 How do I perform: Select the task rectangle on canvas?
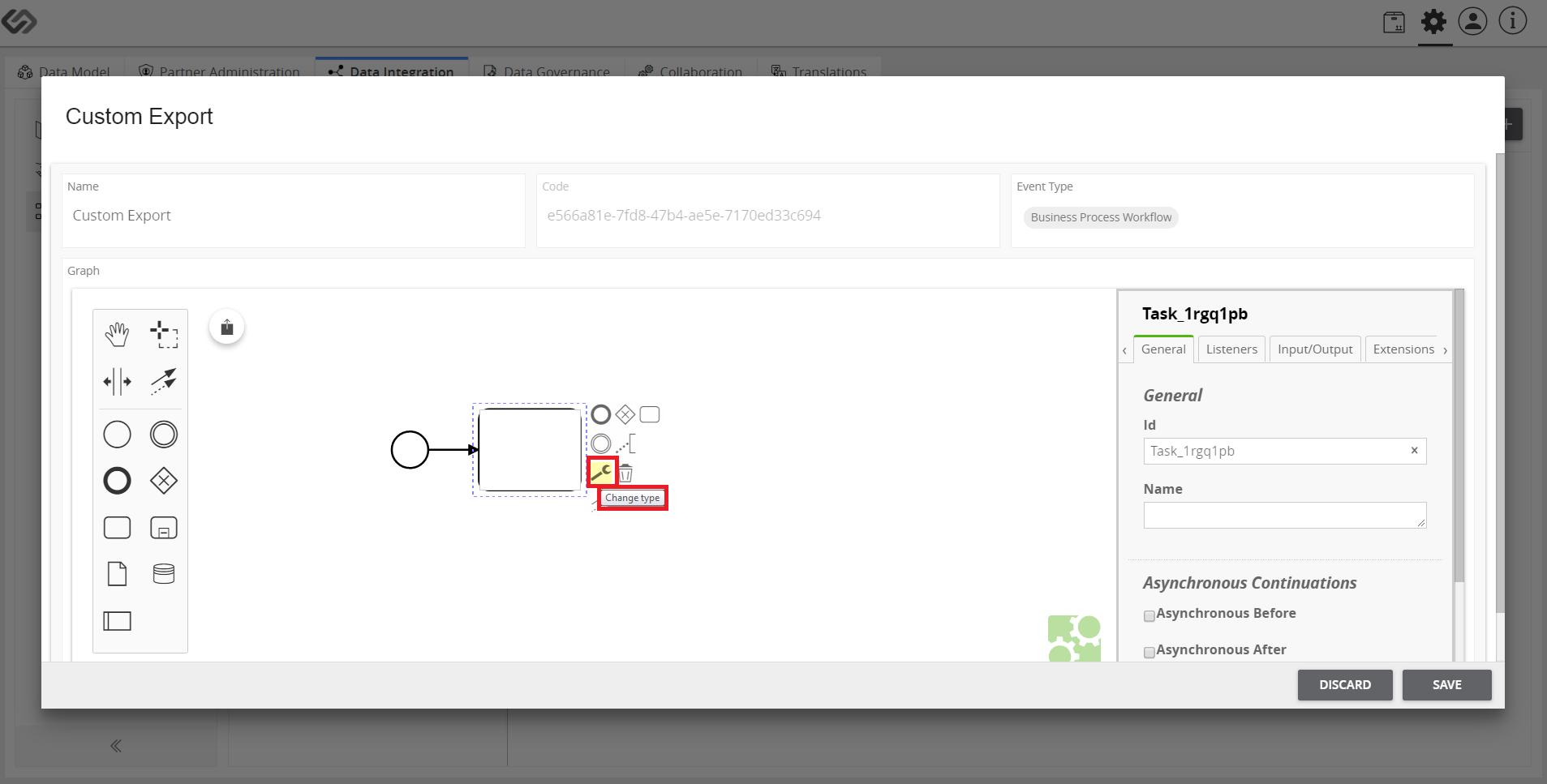[x=530, y=450]
